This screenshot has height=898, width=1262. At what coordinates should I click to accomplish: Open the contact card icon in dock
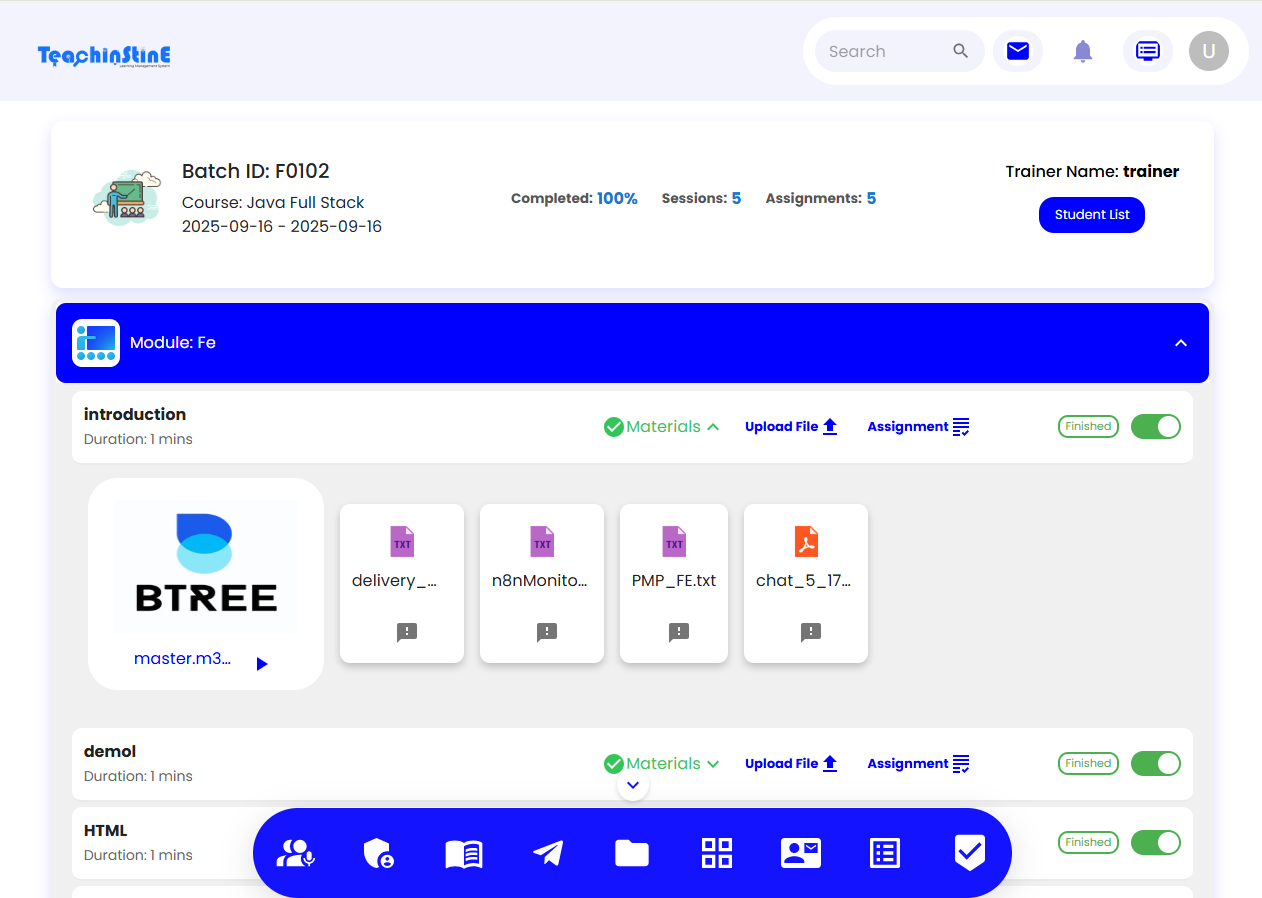(800, 853)
